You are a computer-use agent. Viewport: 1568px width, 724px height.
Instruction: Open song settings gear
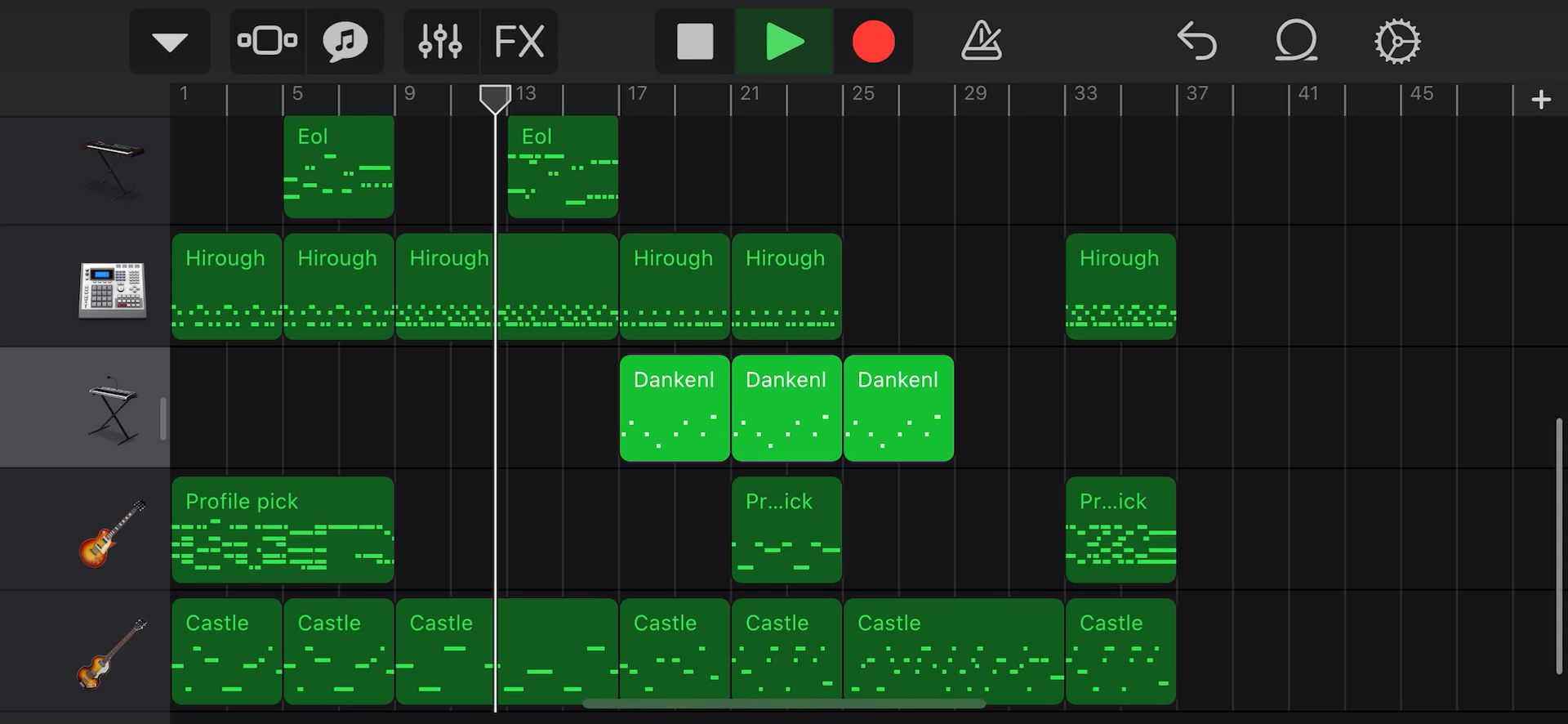[1397, 42]
